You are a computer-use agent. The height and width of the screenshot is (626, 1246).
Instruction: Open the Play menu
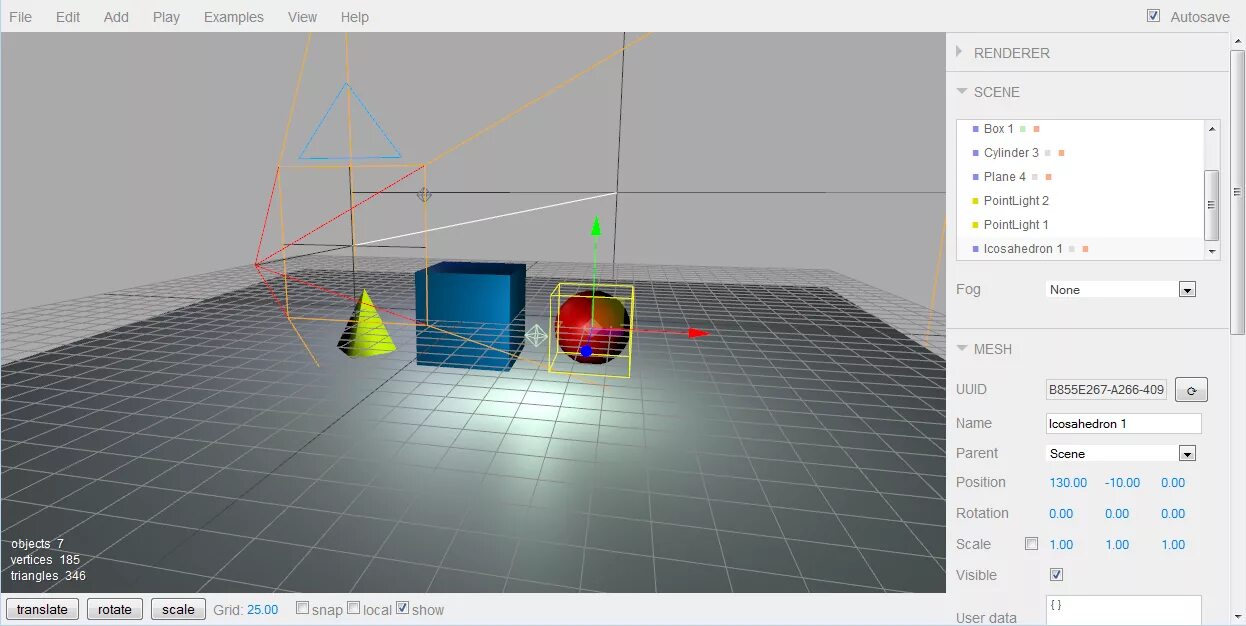tap(167, 17)
